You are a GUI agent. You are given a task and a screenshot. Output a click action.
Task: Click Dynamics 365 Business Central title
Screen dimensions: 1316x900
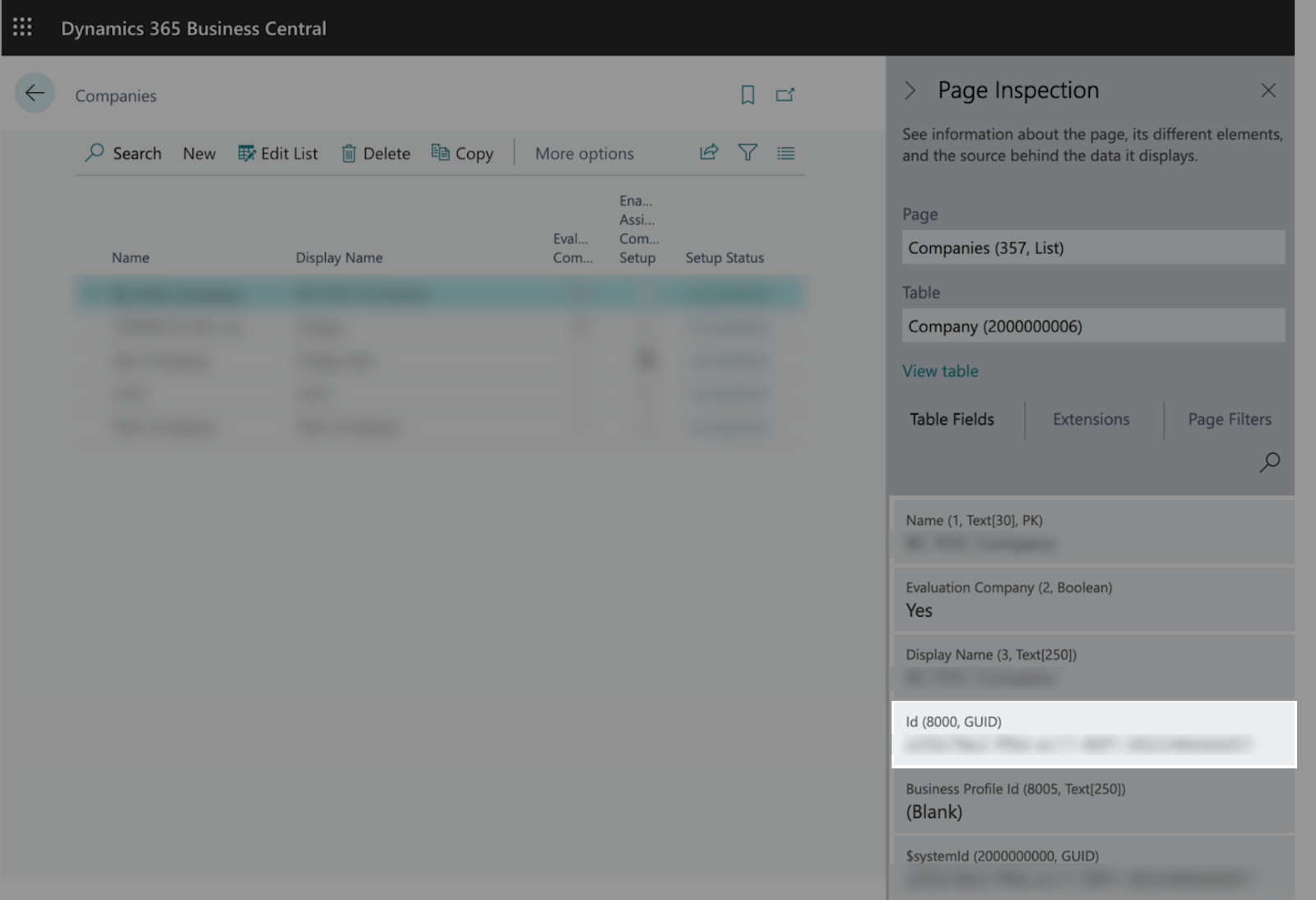pyautogui.click(x=193, y=28)
